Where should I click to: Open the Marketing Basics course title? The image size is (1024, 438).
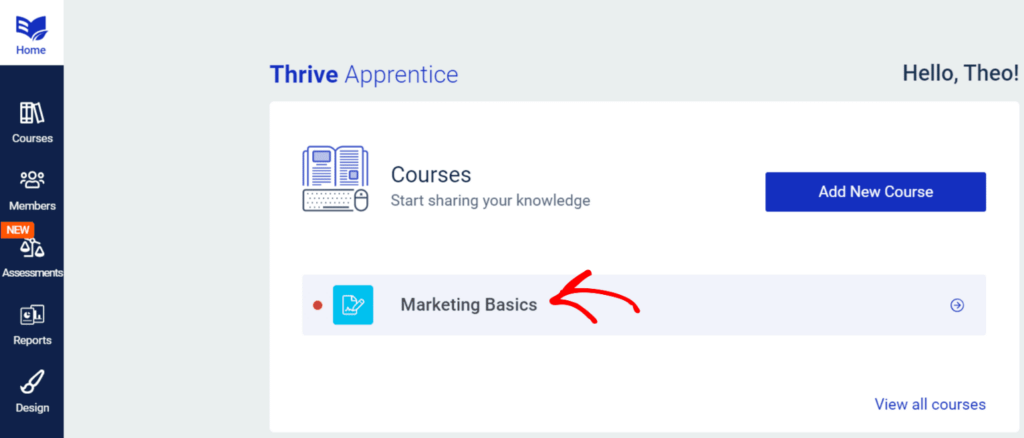[468, 305]
